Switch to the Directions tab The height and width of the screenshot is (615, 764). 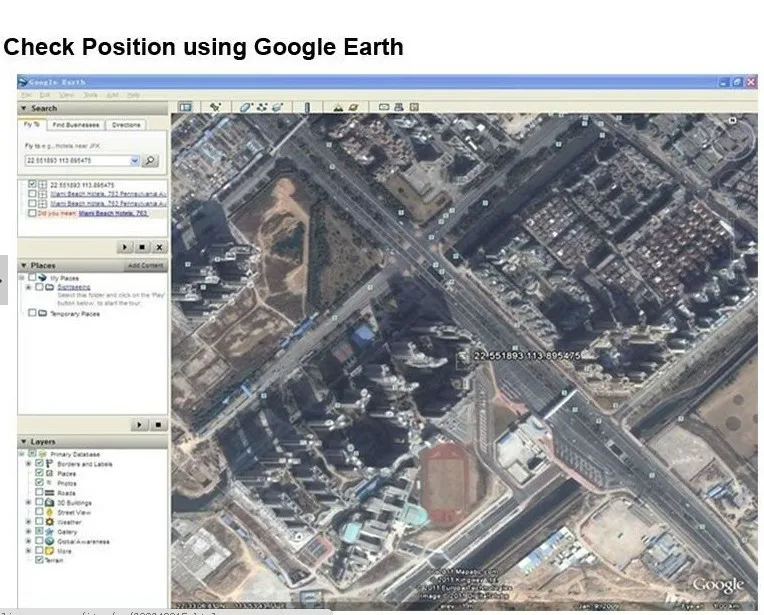coord(126,125)
